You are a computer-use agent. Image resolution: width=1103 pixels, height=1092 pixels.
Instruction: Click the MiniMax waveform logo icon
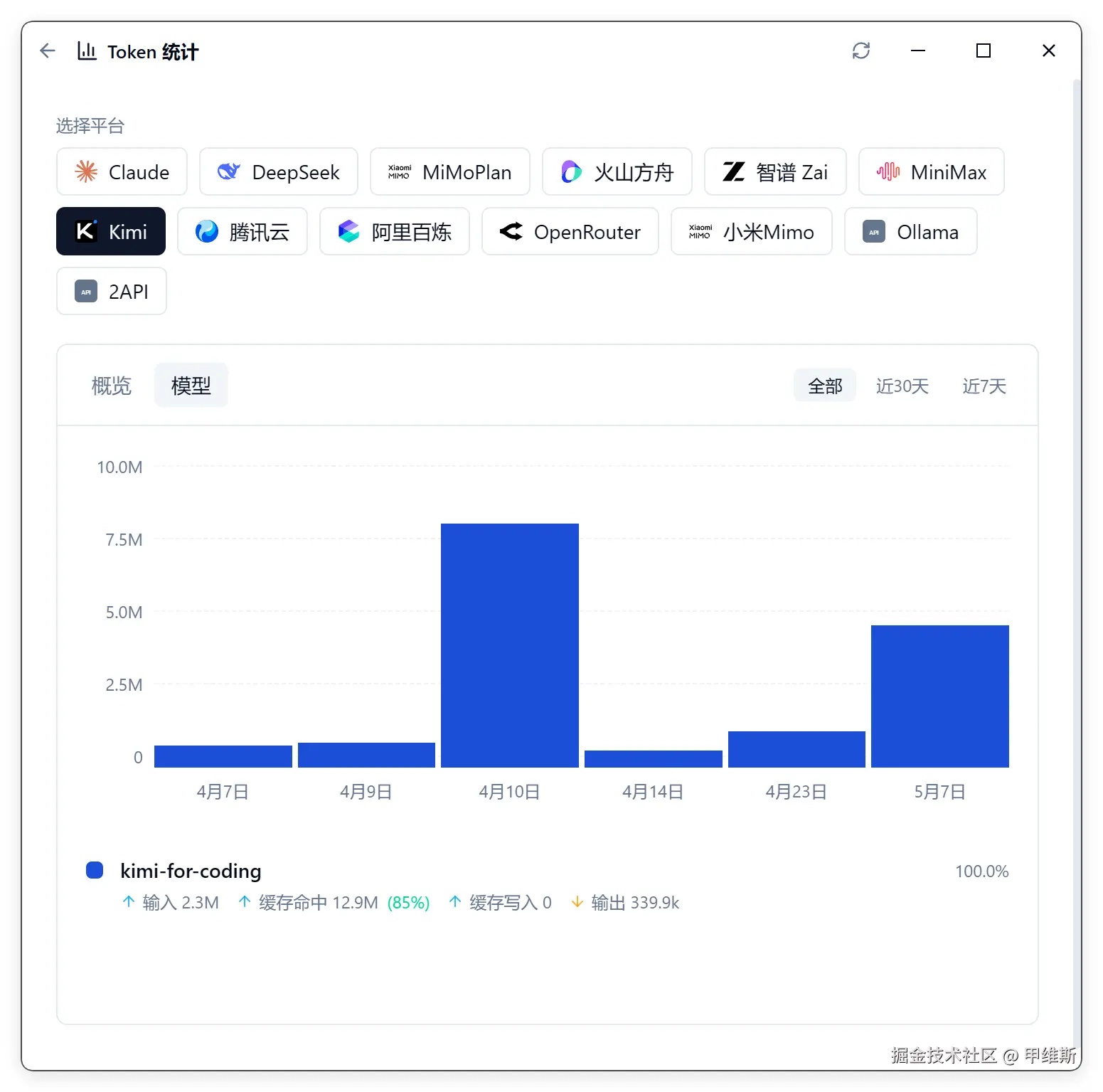[888, 171]
